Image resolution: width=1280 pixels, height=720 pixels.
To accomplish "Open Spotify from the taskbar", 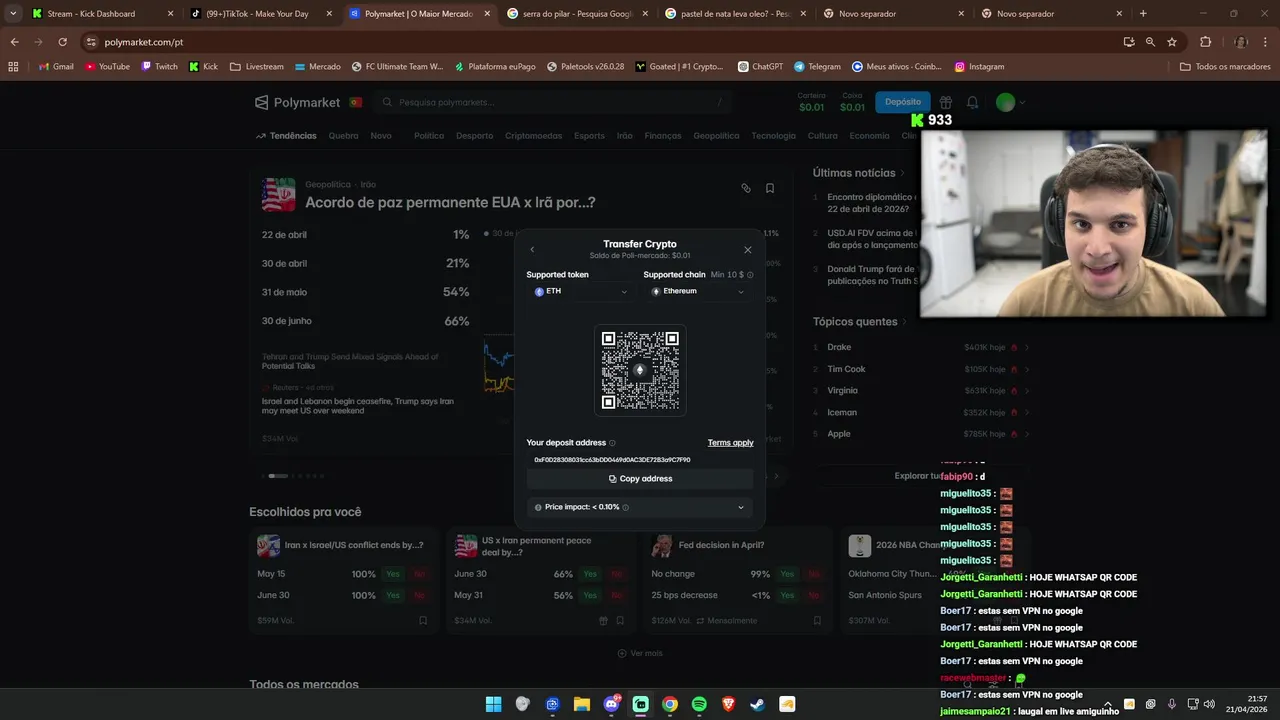I will point(699,704).
